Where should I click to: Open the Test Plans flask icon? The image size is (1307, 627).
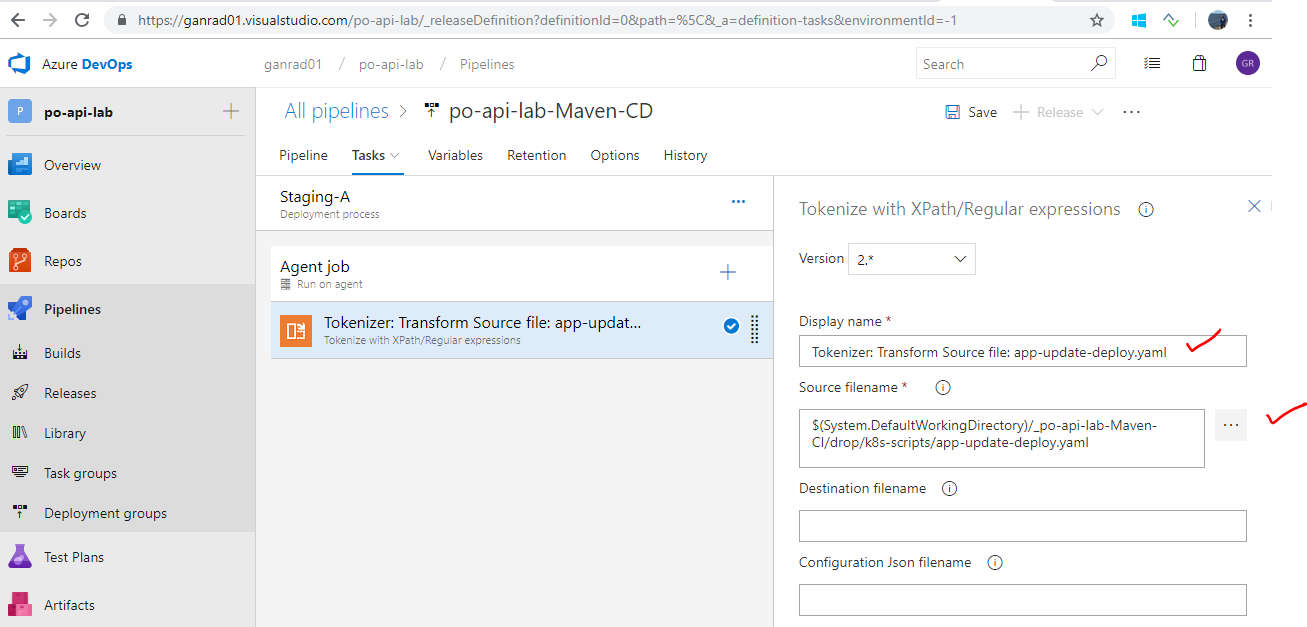pyautogui.click(x=20, y=557)
